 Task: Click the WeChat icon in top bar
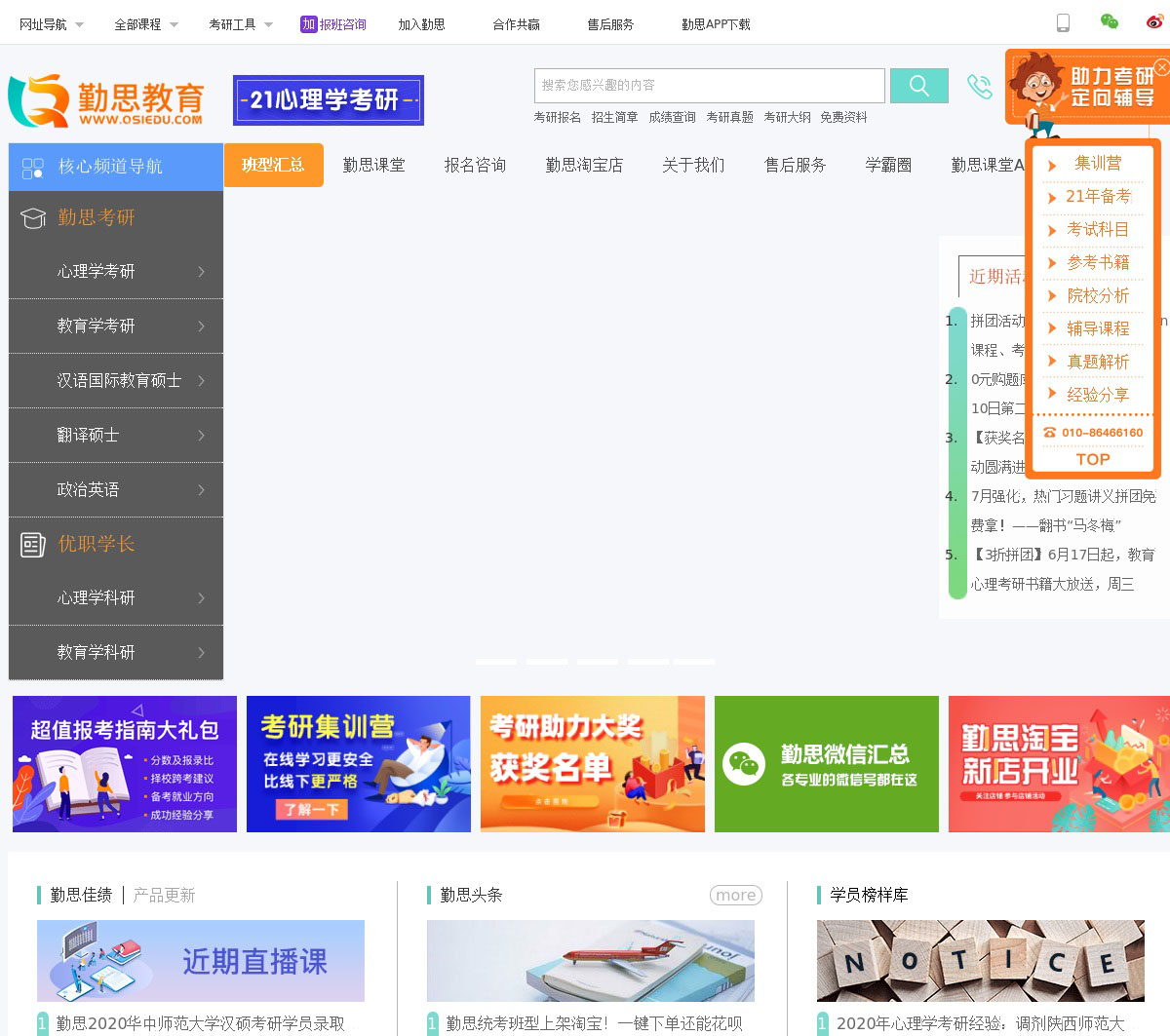1109,22
